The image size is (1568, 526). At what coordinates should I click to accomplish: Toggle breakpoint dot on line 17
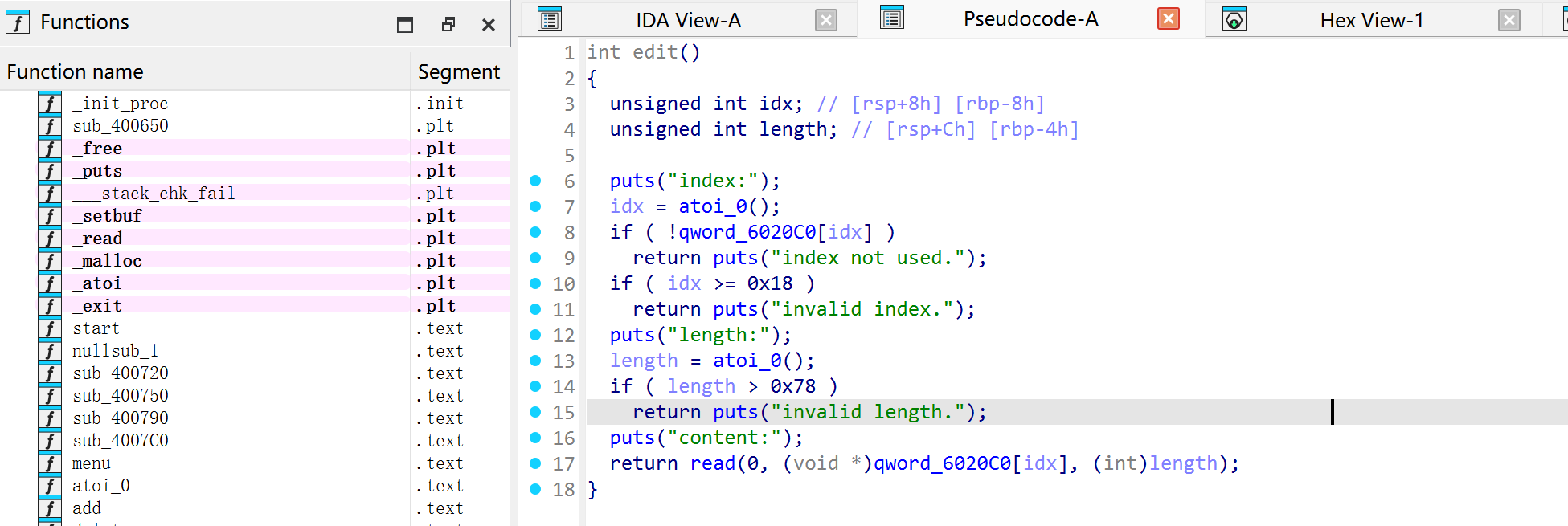535,463
